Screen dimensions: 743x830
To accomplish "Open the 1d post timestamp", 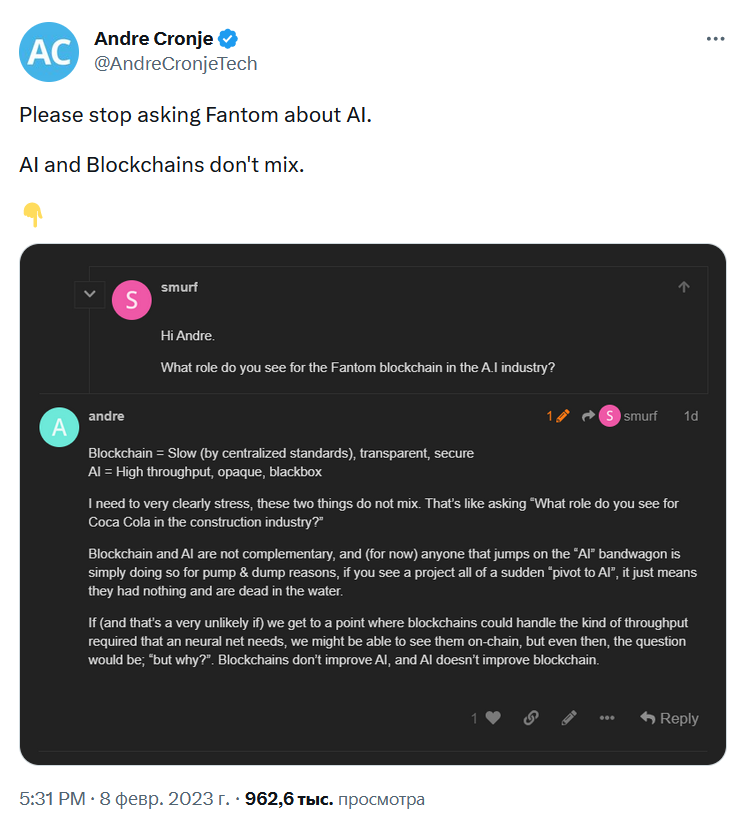I will 691,416.
